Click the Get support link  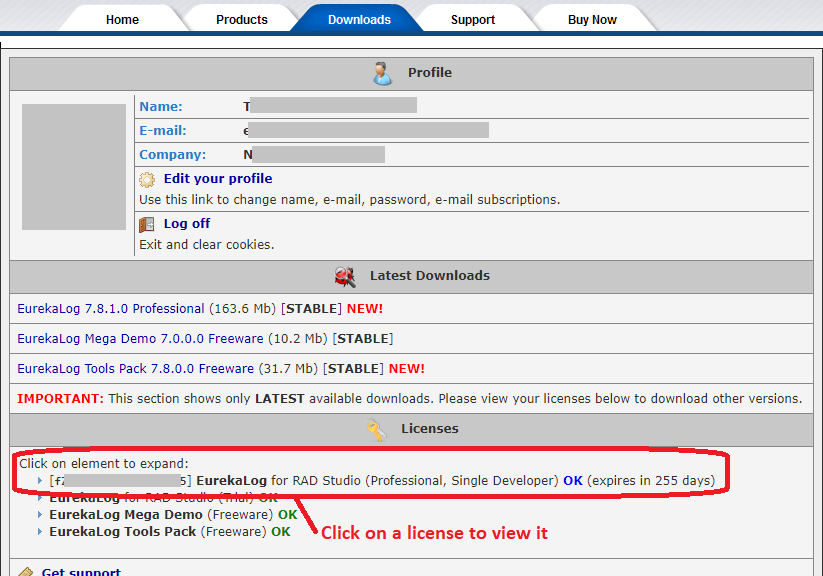pyautogui.click(x=81, y=571)
